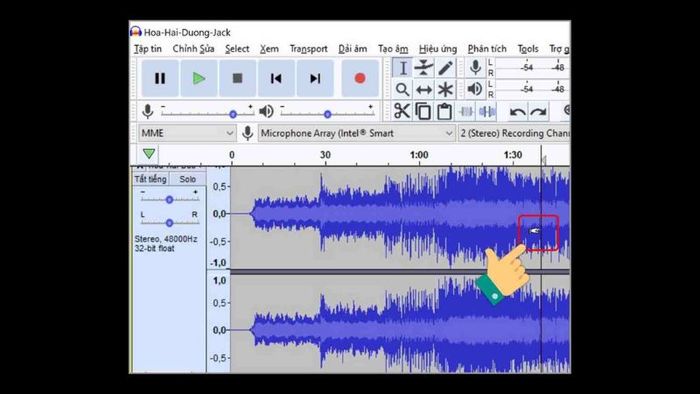Image resolution: width=700 pixels, height=394 pixels.
Task: Open the Select menu
Action: 237,49
